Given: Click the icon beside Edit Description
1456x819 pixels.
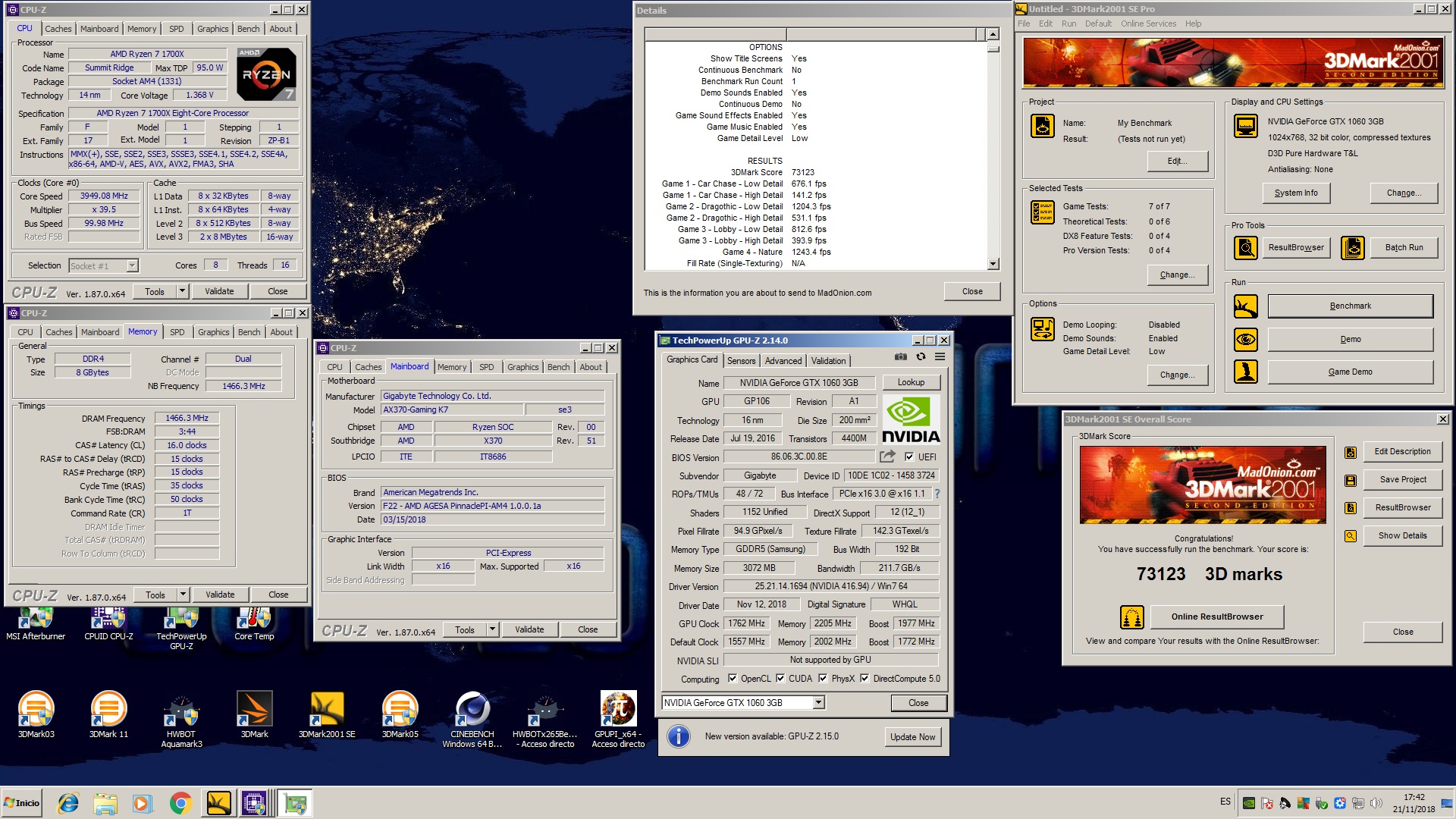Looking at the screenshot, I should pos(1351,453).
